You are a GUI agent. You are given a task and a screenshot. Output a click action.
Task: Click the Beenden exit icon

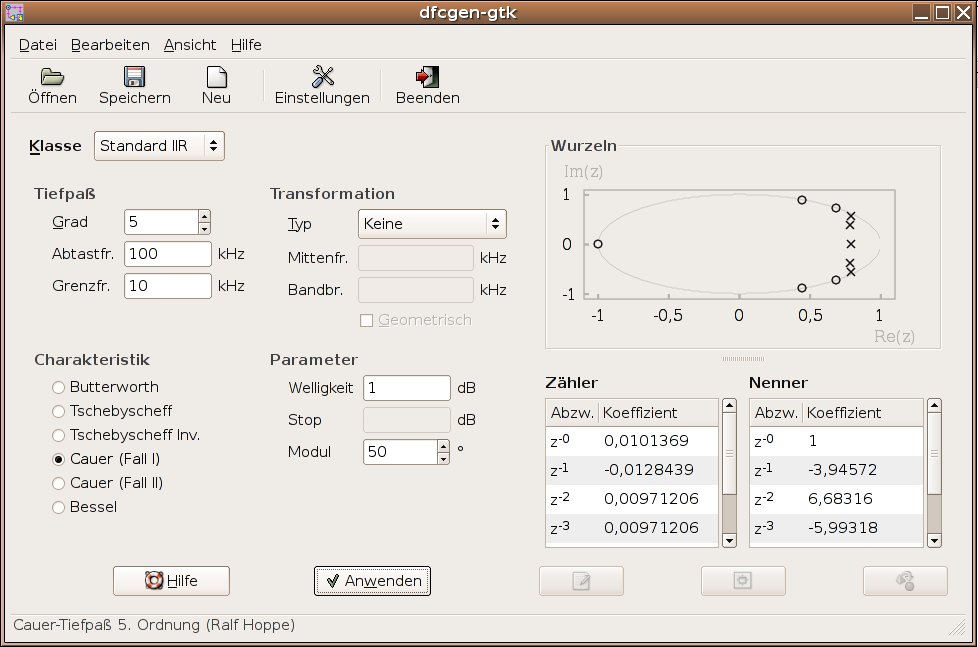tap(427, 77)
